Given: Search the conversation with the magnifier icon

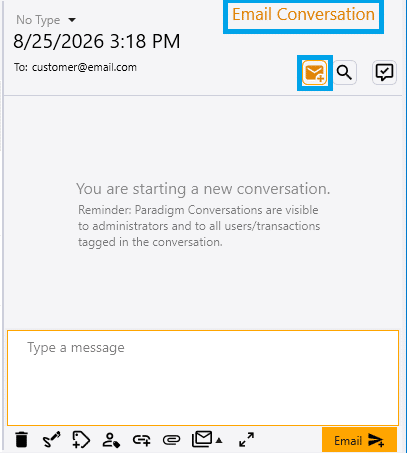Looking at the screenshot, I should pos(344,73).
